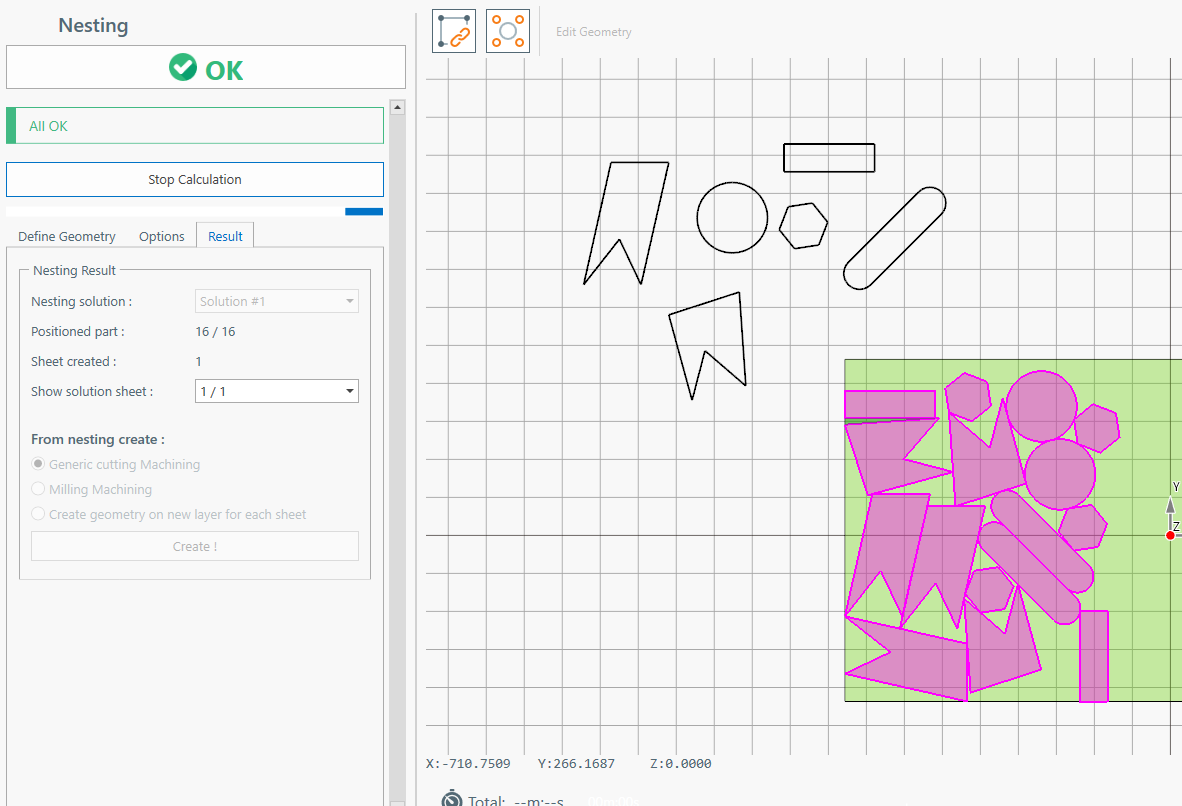Switch to the Define Geometry tab
The height and width of the screenshot is (806, 1182).
click(x=67, y=236)
